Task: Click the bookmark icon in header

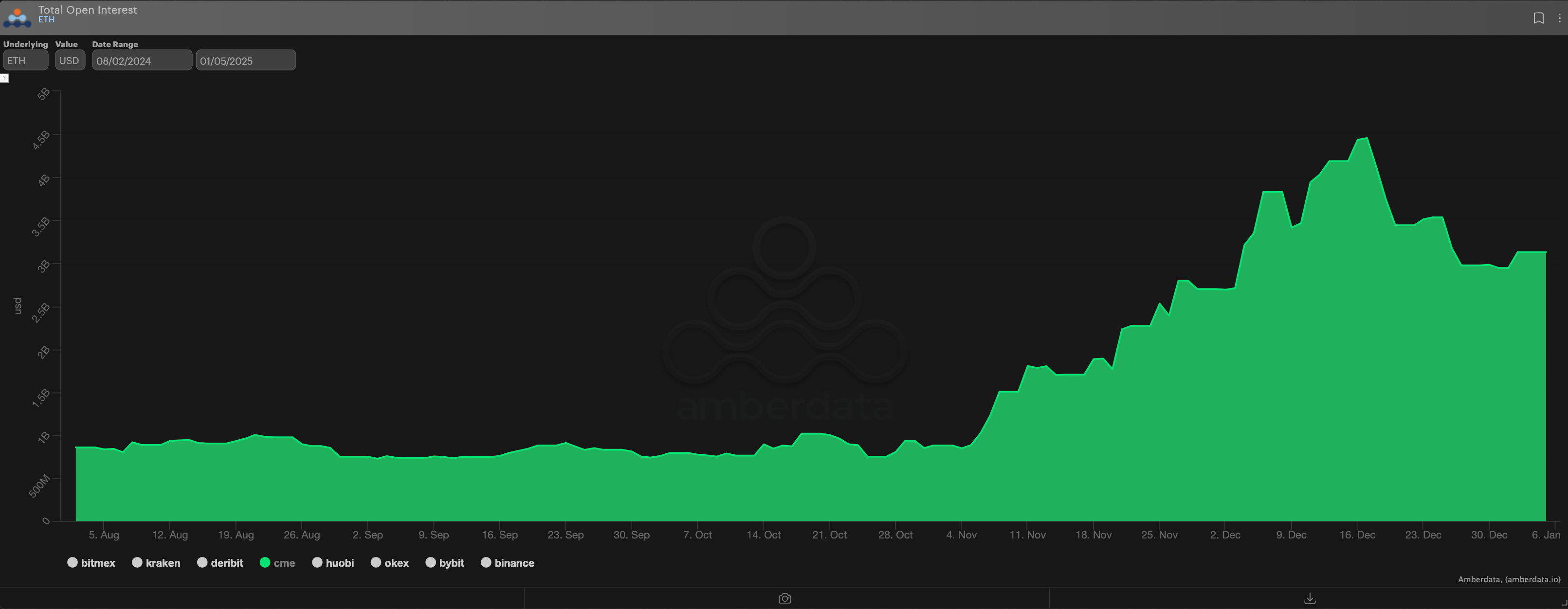Action: pyautogui.click(x=1538, y=18)
